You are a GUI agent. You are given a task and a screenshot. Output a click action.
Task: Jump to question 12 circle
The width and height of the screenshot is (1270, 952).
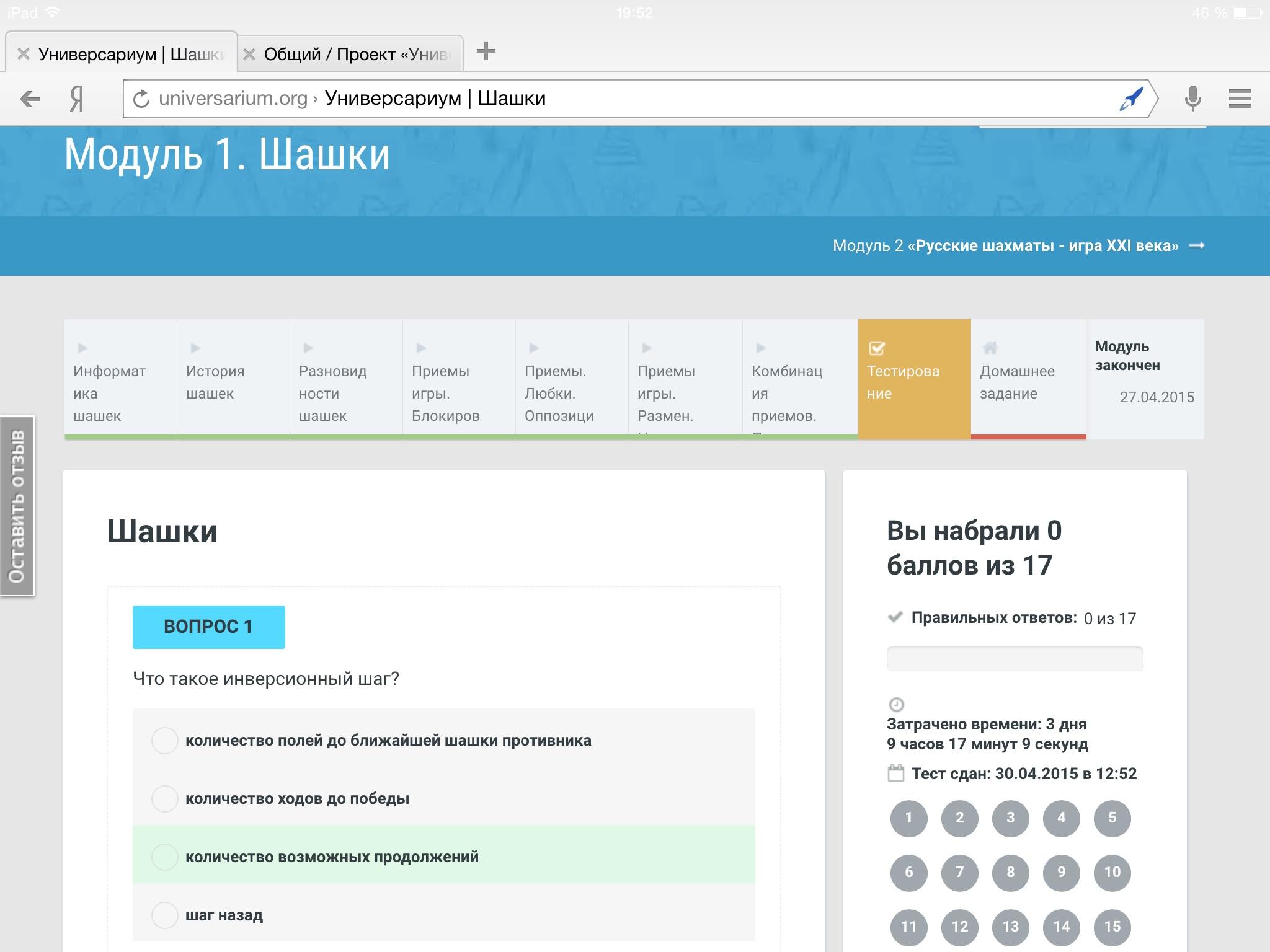[x=960, y=927]
